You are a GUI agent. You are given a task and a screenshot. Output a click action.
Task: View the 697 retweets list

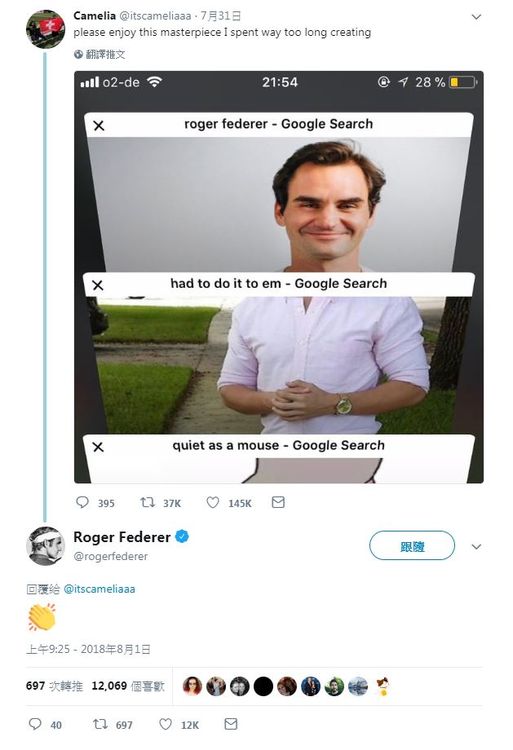[54, 686]
